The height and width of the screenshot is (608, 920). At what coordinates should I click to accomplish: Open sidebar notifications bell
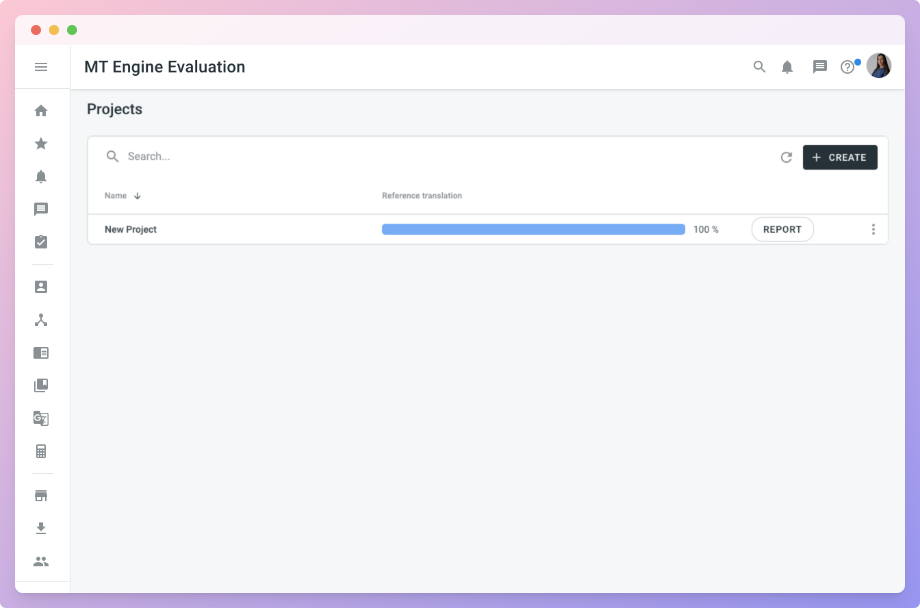[41, 177]
